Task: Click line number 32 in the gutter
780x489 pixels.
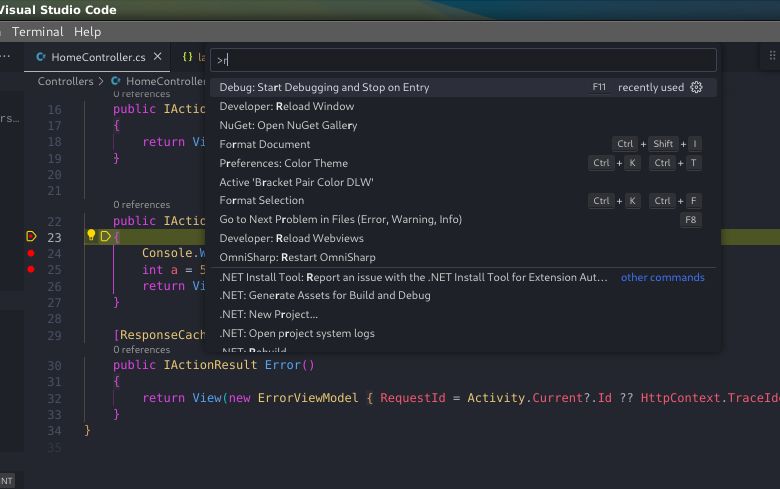Action: pos(55,398)
